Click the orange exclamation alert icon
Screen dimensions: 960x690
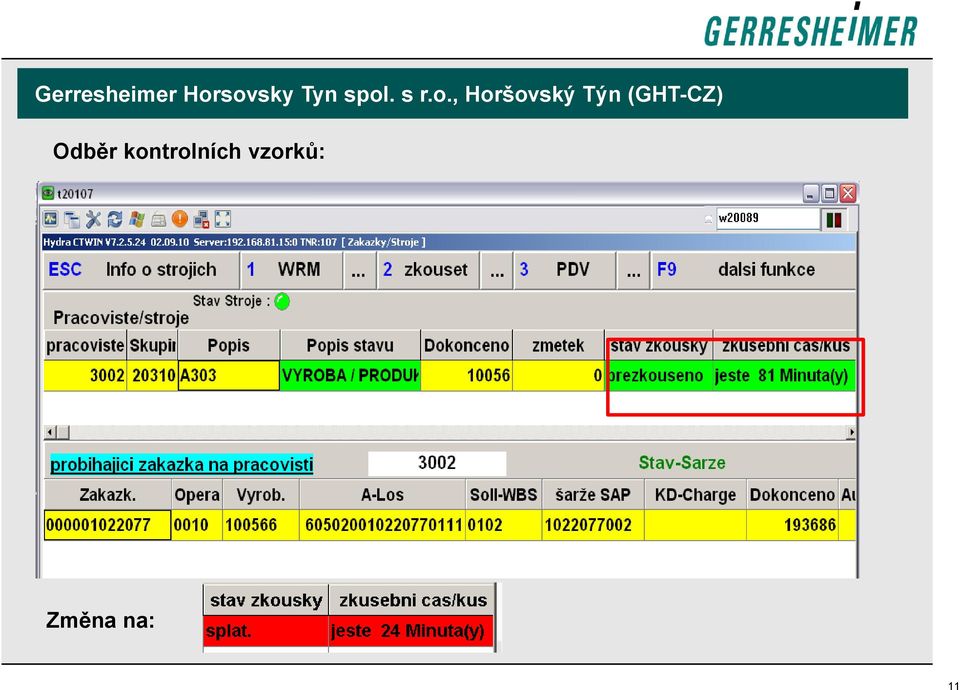[x=179, y=218]
